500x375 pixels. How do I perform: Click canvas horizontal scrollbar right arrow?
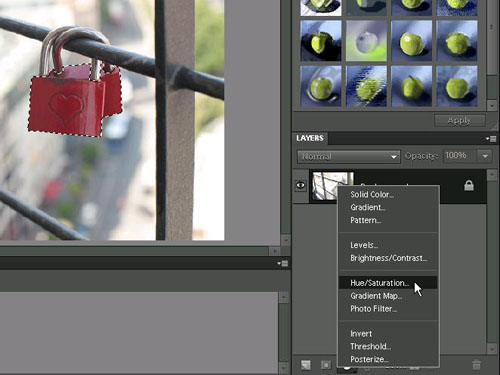tap(274, 251)
